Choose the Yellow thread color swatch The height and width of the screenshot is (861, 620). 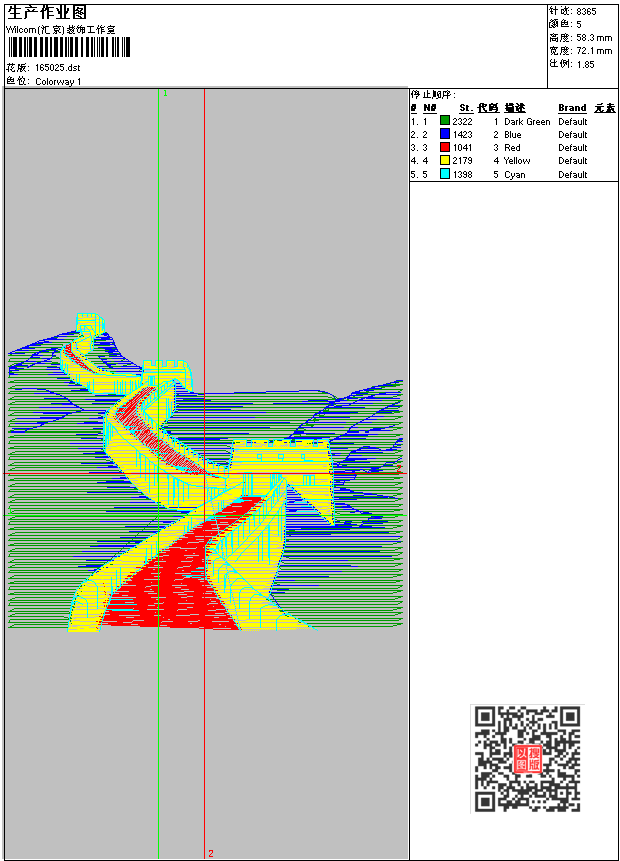445,160
